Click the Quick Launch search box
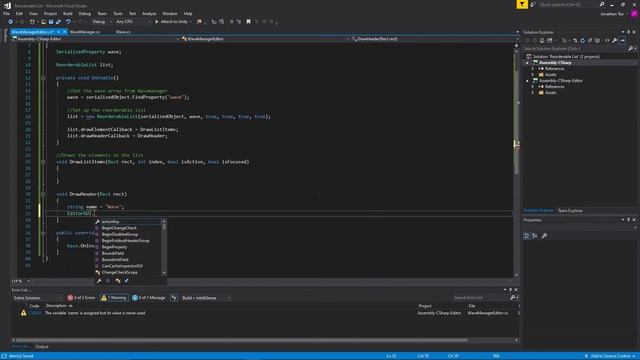640x360 pixels. point(569,4)
